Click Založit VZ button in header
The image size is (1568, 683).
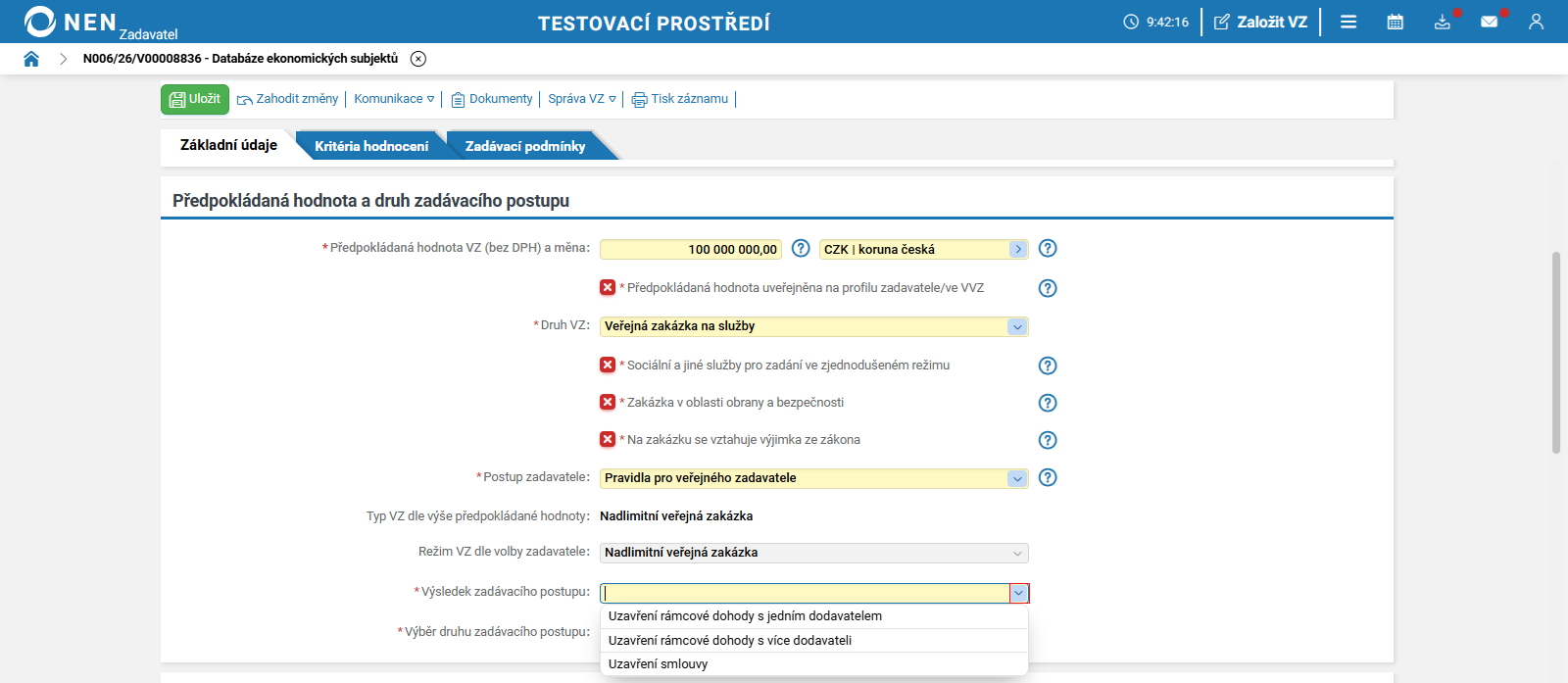tap(1261, 22)
